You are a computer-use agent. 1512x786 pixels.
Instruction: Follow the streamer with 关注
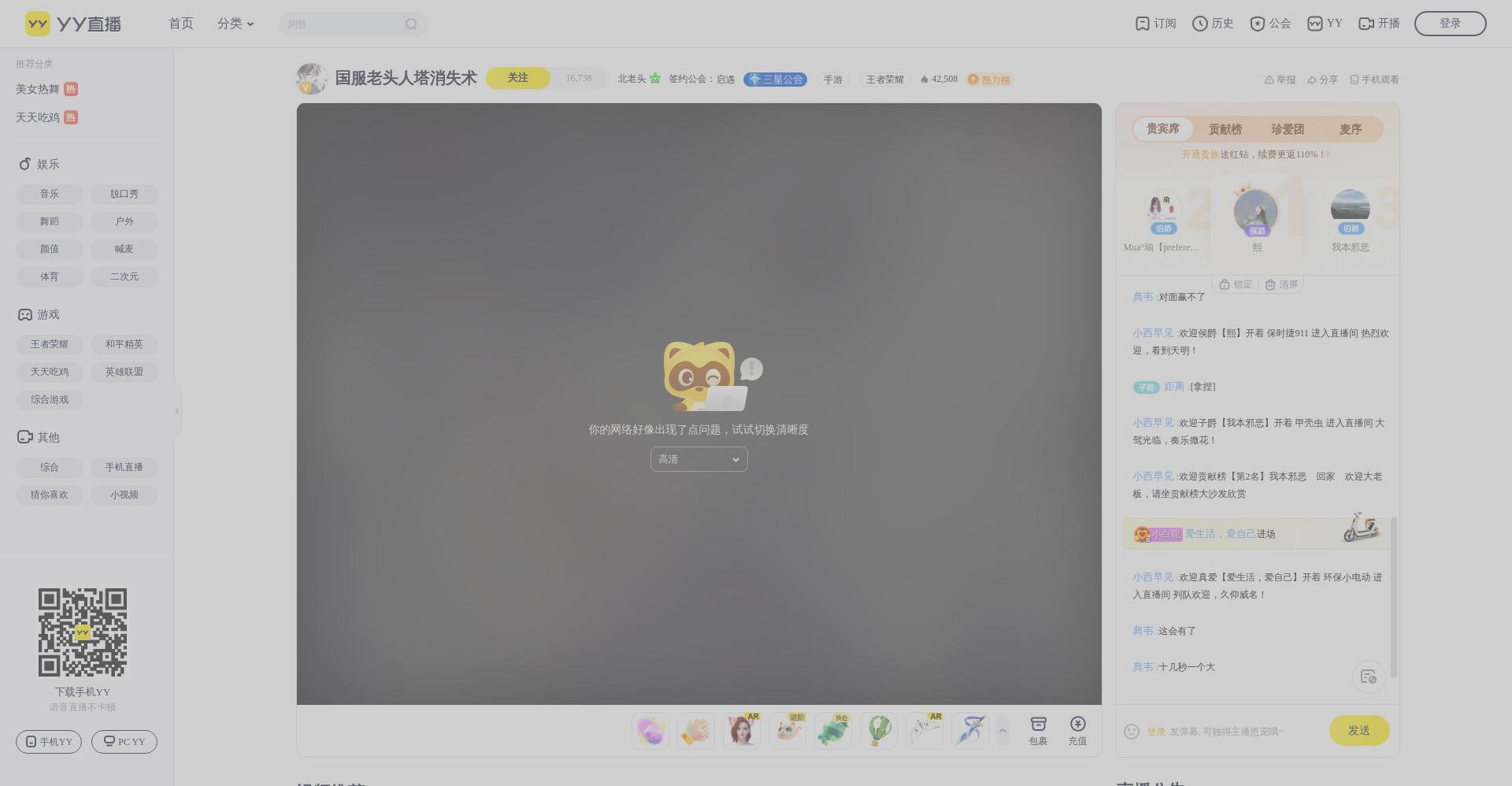(517, 78)
